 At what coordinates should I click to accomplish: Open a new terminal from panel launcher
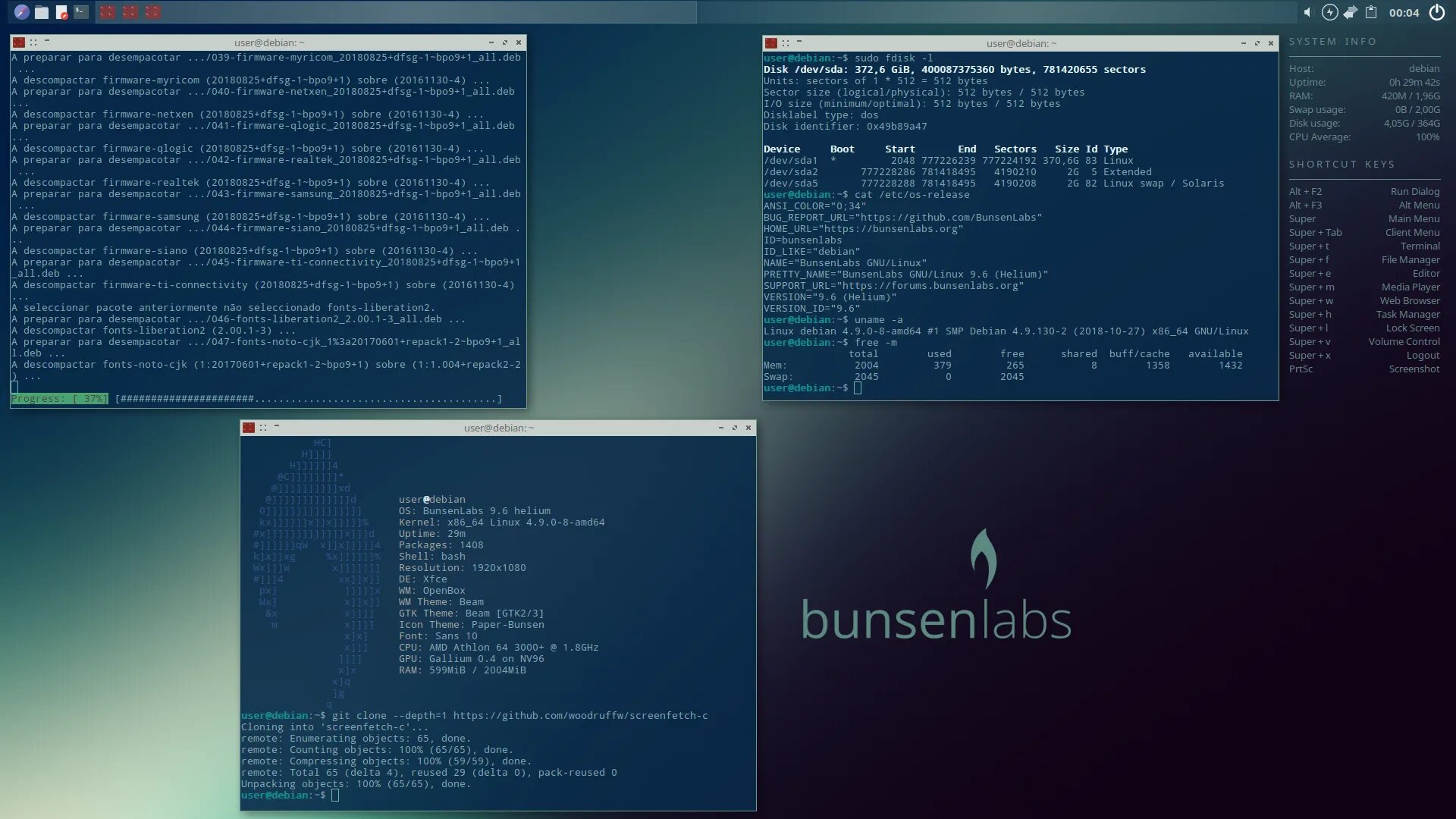[81, 12]
